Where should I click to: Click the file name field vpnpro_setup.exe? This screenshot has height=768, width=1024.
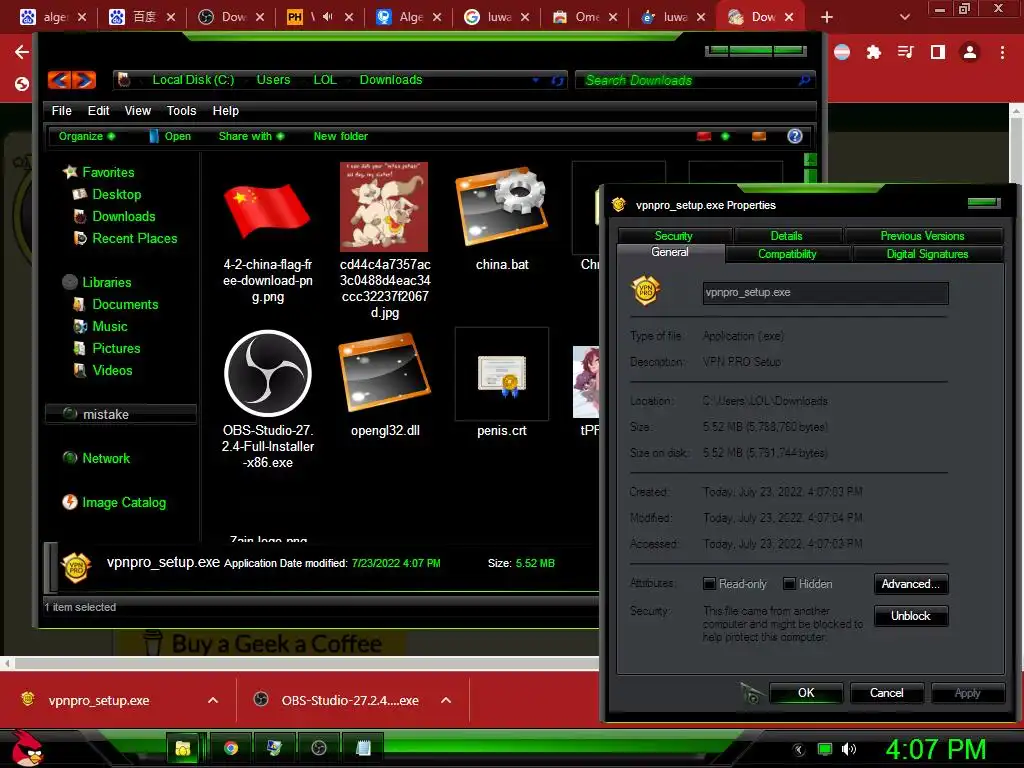pos(825,293)
